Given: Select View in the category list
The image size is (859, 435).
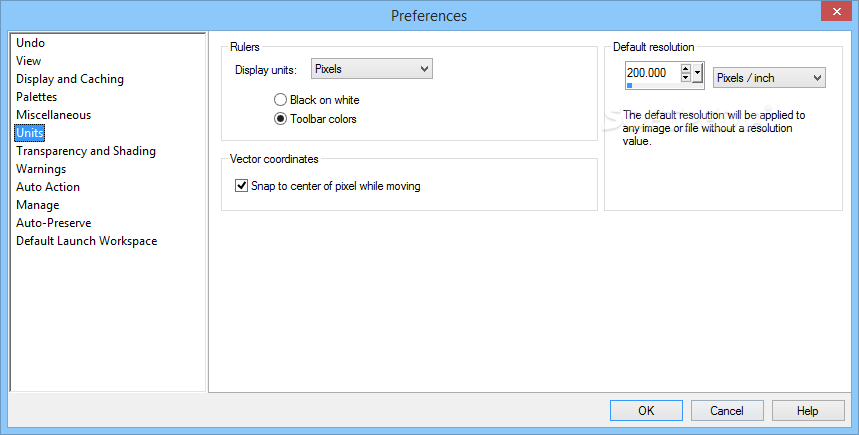Looking at the screenshot, I should point(28,61).
